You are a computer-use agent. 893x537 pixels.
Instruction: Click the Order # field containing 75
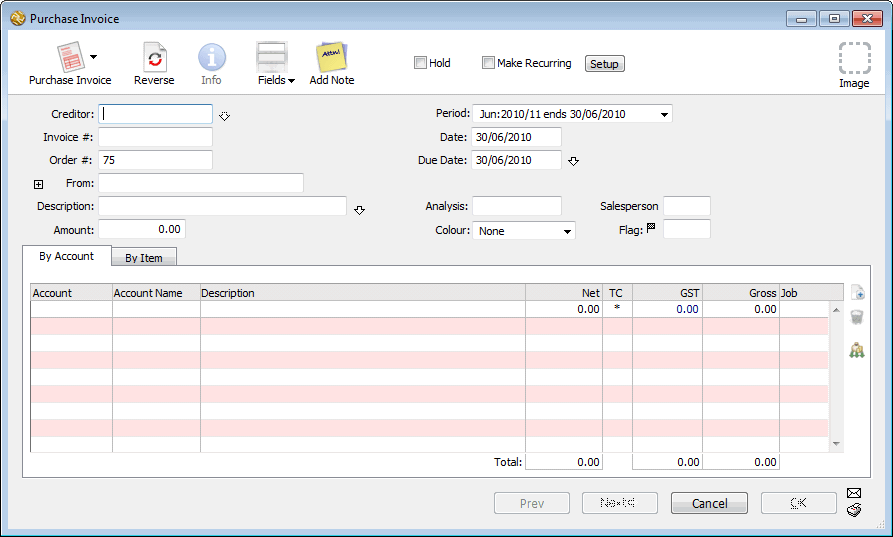[155, 160]
